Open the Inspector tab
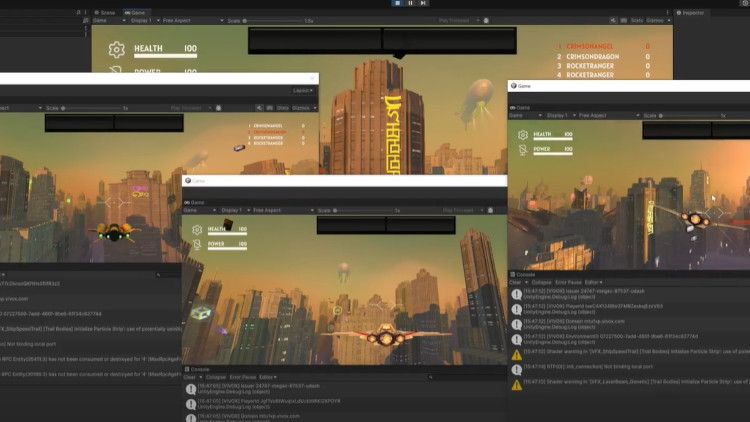The height and width of the screenshot is (422, 750). click(692, 12)
